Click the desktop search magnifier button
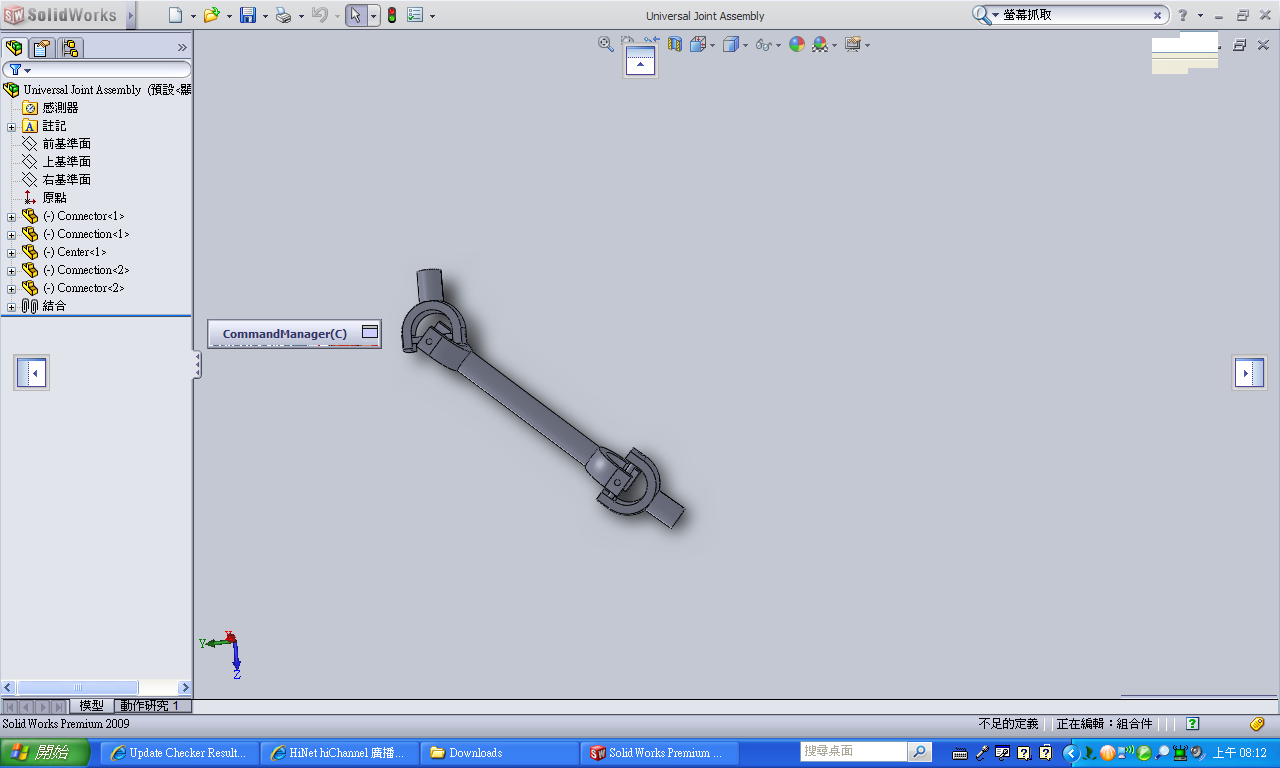This screenshot has height=768, width=1280. (x=920, y=752)
